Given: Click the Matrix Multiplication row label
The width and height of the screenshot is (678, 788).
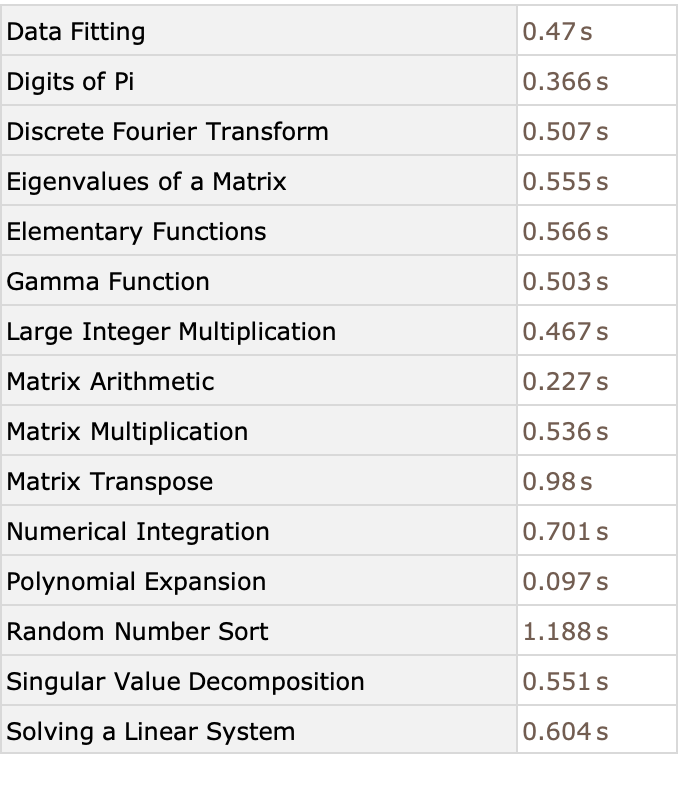Looking at the screenshot, I should [127, 432].
